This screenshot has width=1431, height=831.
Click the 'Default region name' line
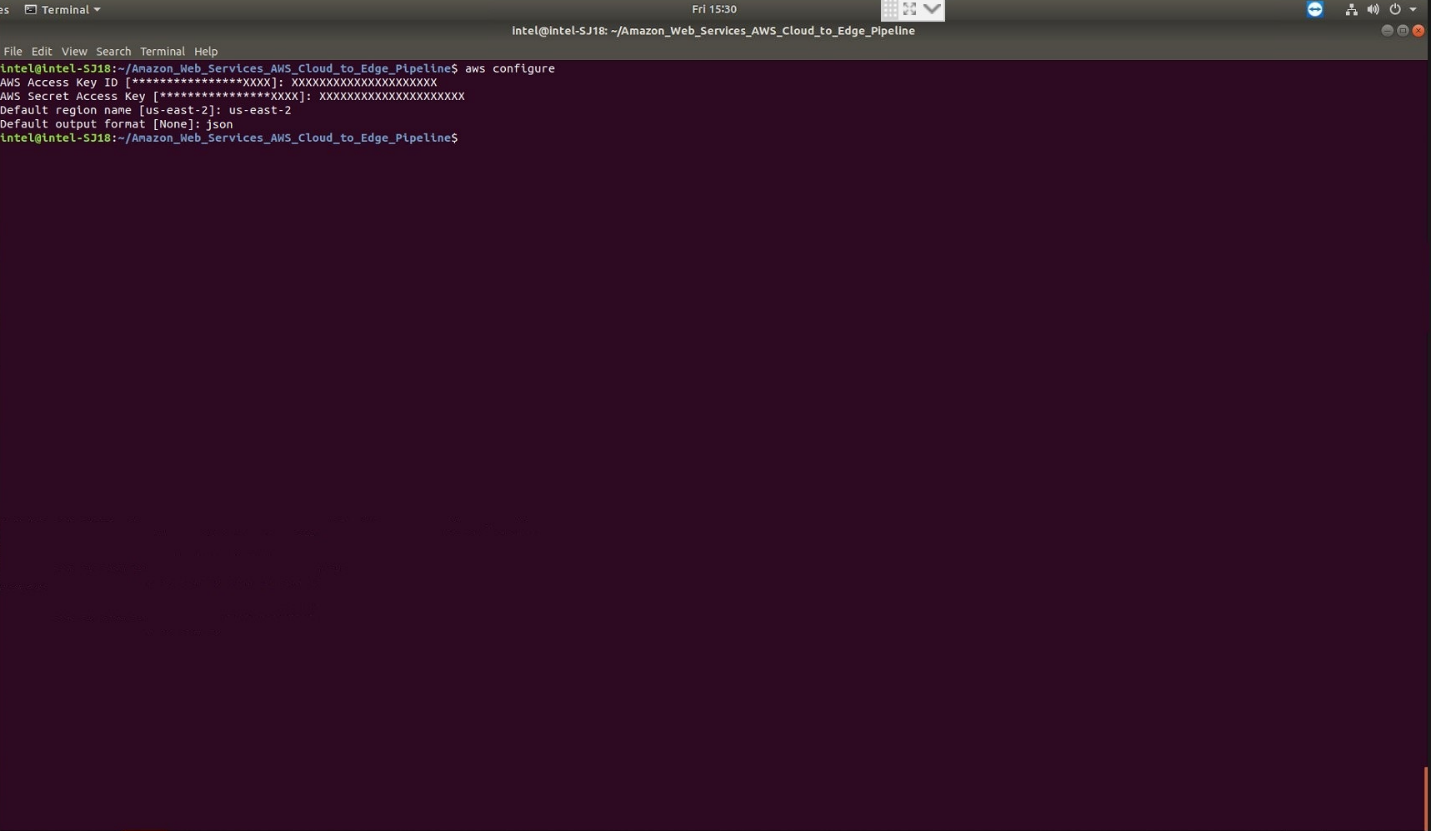[146, 110]
